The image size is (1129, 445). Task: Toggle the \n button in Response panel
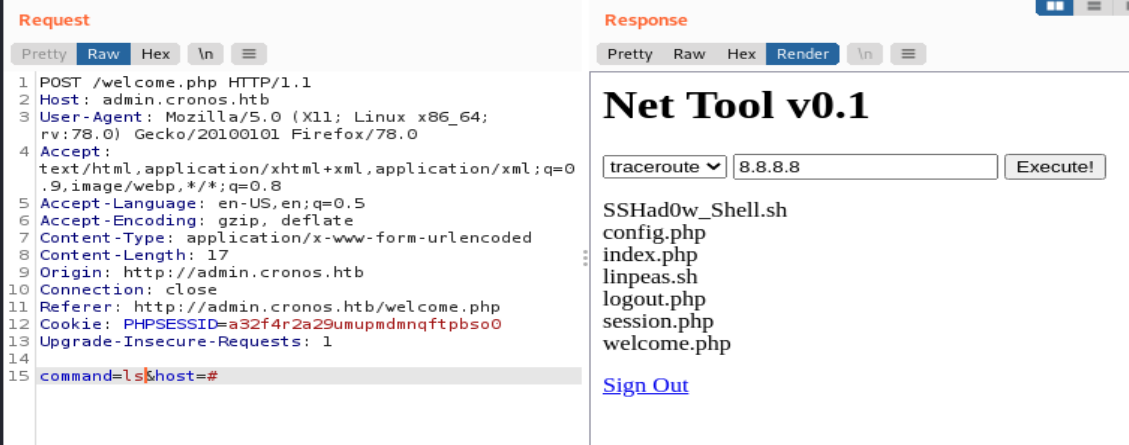pos(865,54)
